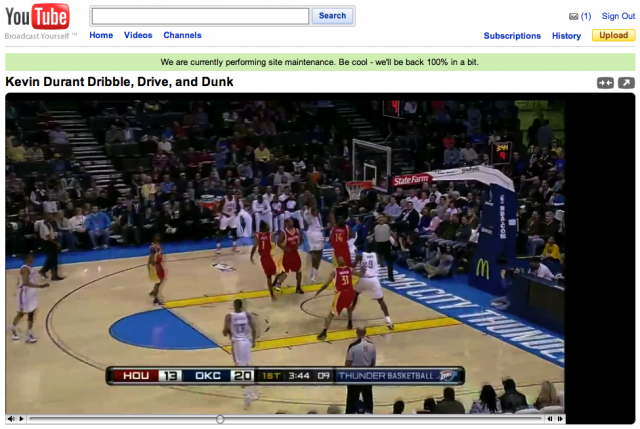The height and width of the screenshot is (429, 640).
Task: Go to the Home tab
Action: (x=101, y=35)
